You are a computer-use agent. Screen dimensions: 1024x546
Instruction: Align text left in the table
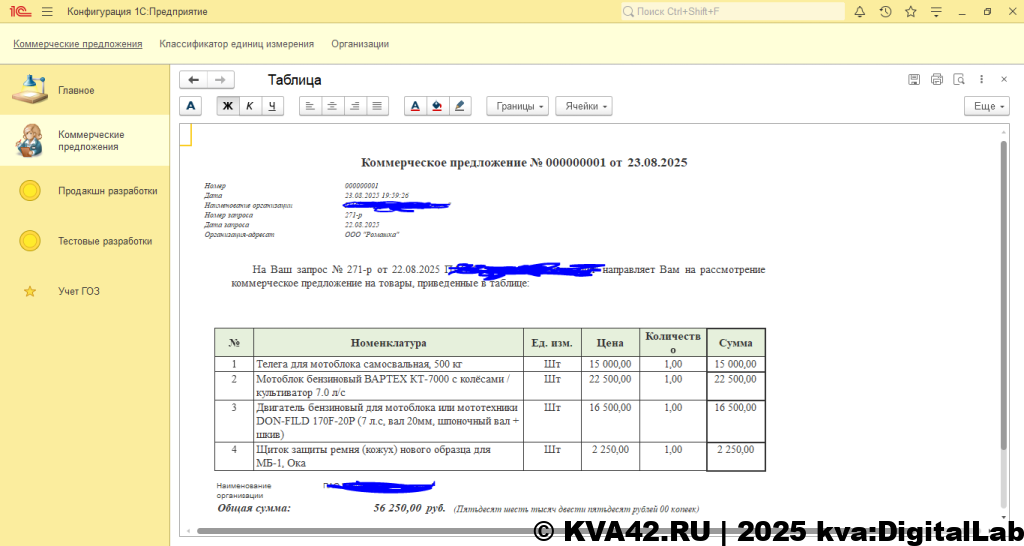pyautogui.click(x=310, y=106)
